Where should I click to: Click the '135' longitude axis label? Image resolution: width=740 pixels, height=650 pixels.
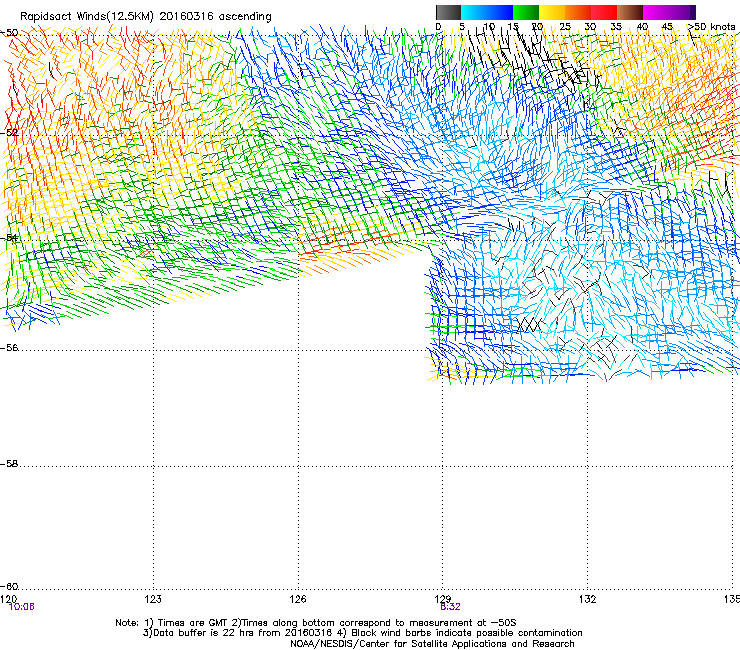(732, 599)
